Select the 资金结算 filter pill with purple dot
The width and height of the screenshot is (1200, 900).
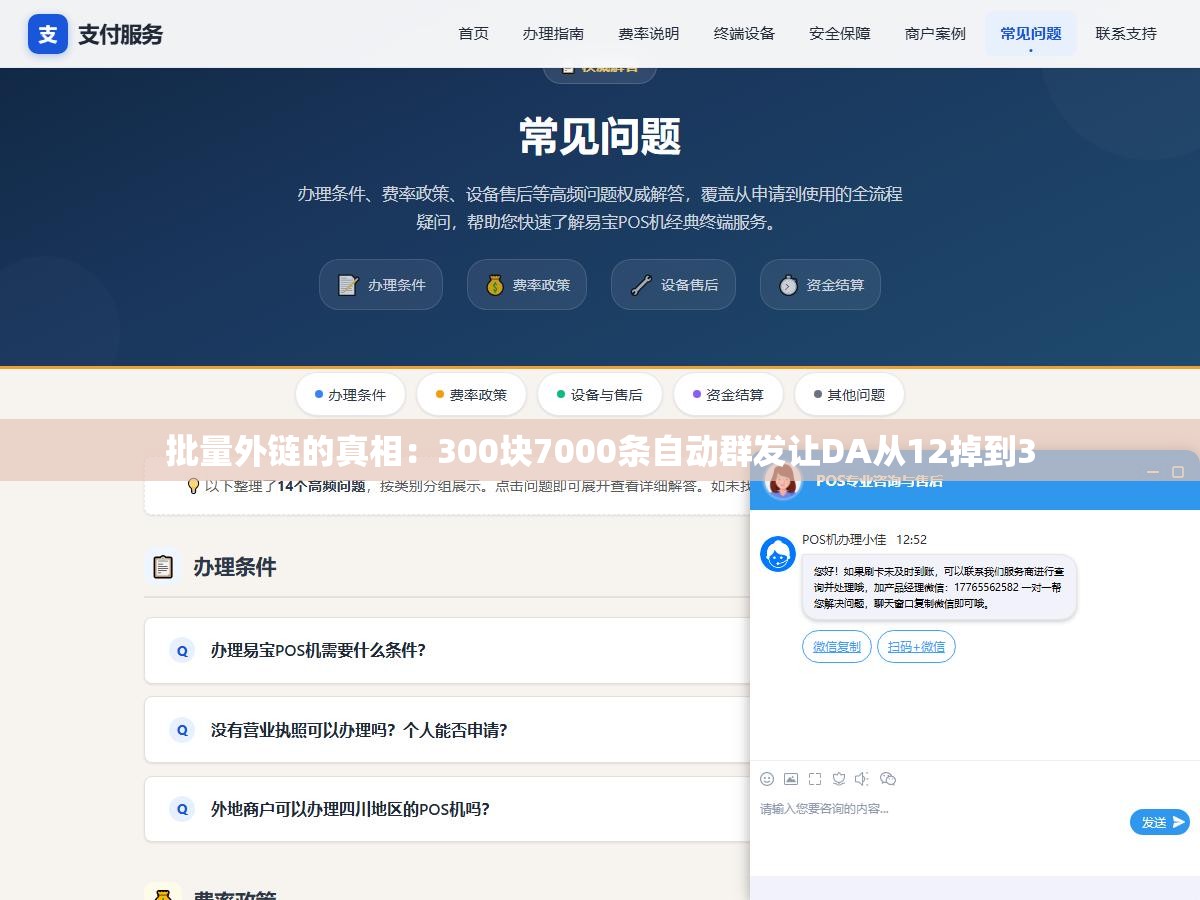pyautogui.click(x=728, y=395)
